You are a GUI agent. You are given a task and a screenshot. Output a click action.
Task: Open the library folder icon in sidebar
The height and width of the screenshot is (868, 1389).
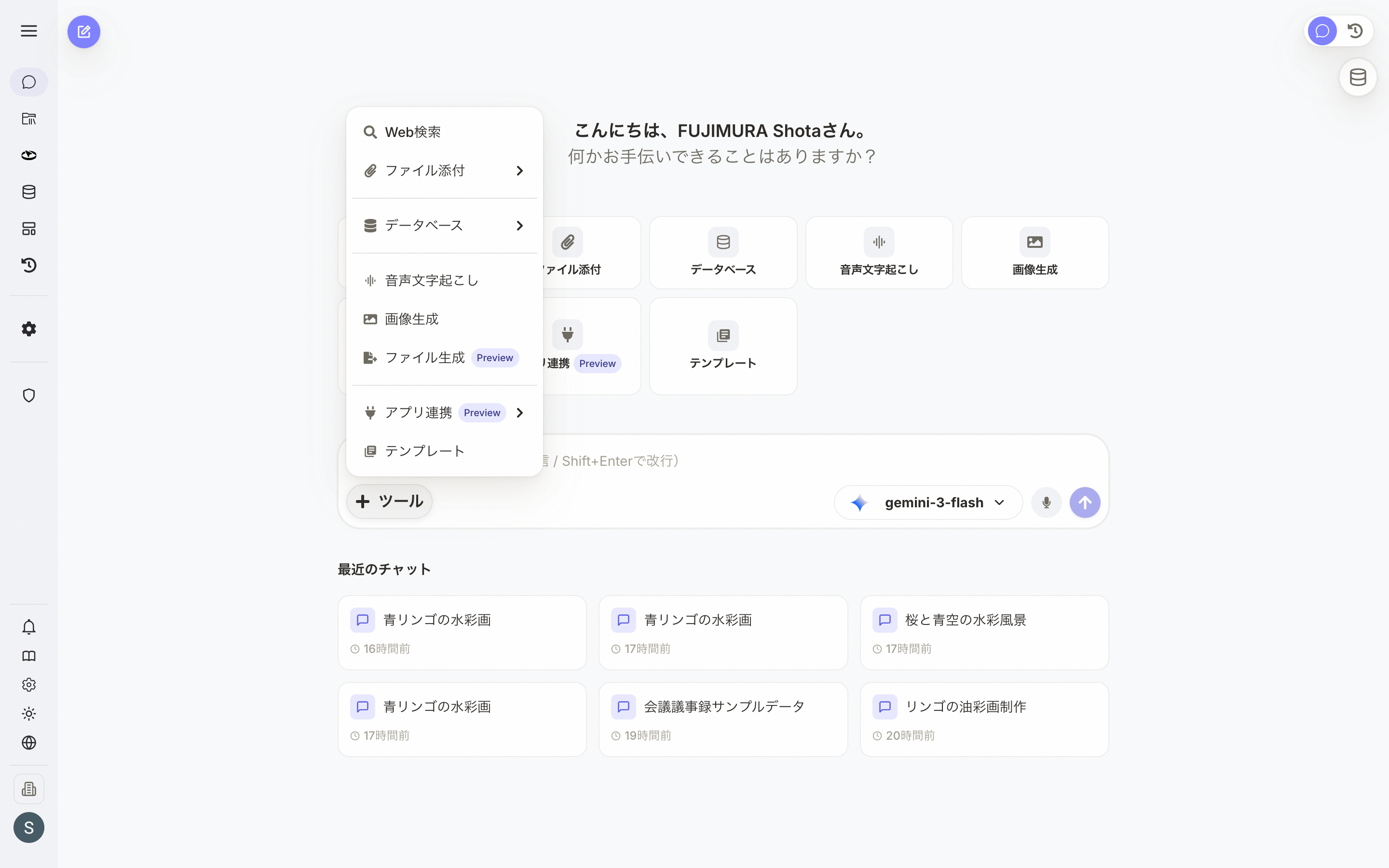click(x=29, y=119)
